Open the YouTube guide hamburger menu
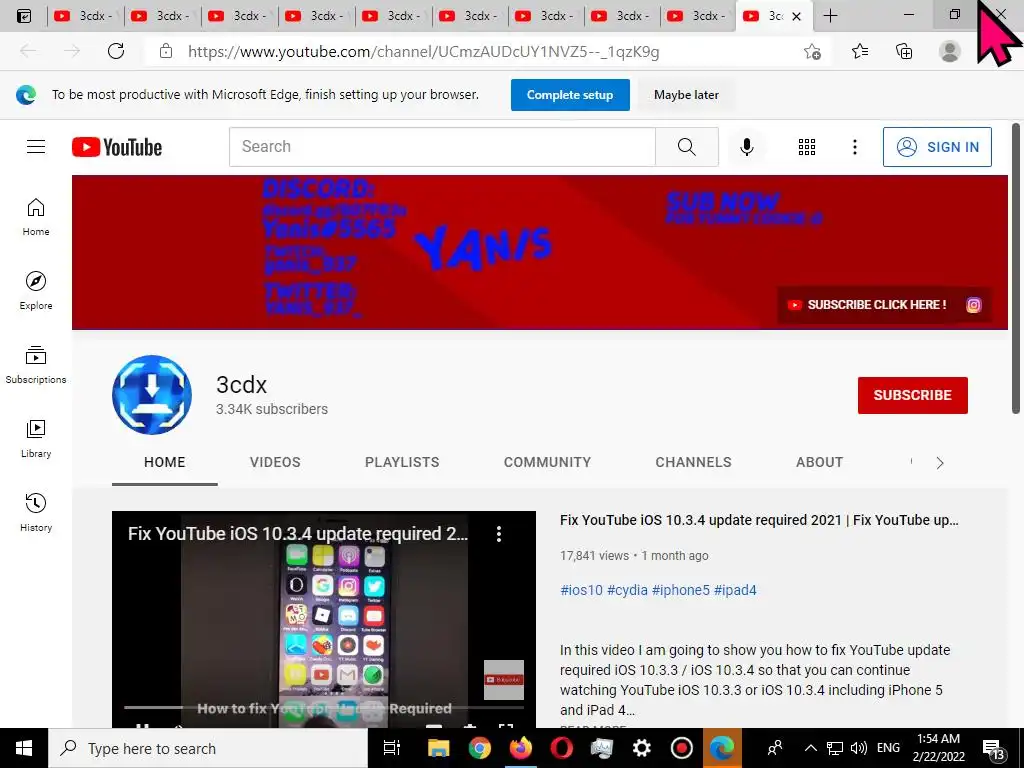The width and height of the screenshot is (1024, 768). pyautogui.click(x=36, y=147)
